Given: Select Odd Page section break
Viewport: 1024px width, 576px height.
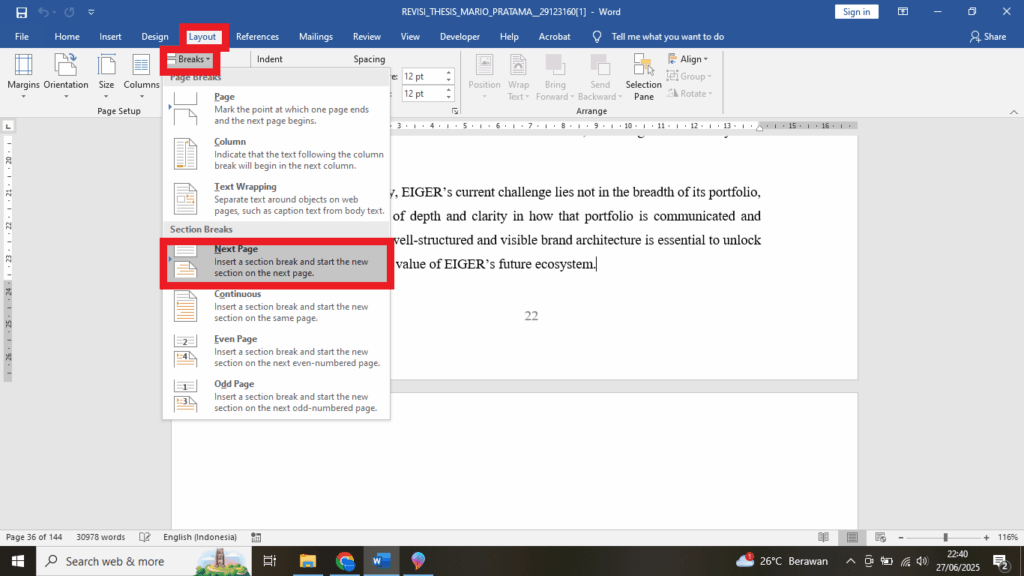Looking at the screenshot, I should (277, 396).
